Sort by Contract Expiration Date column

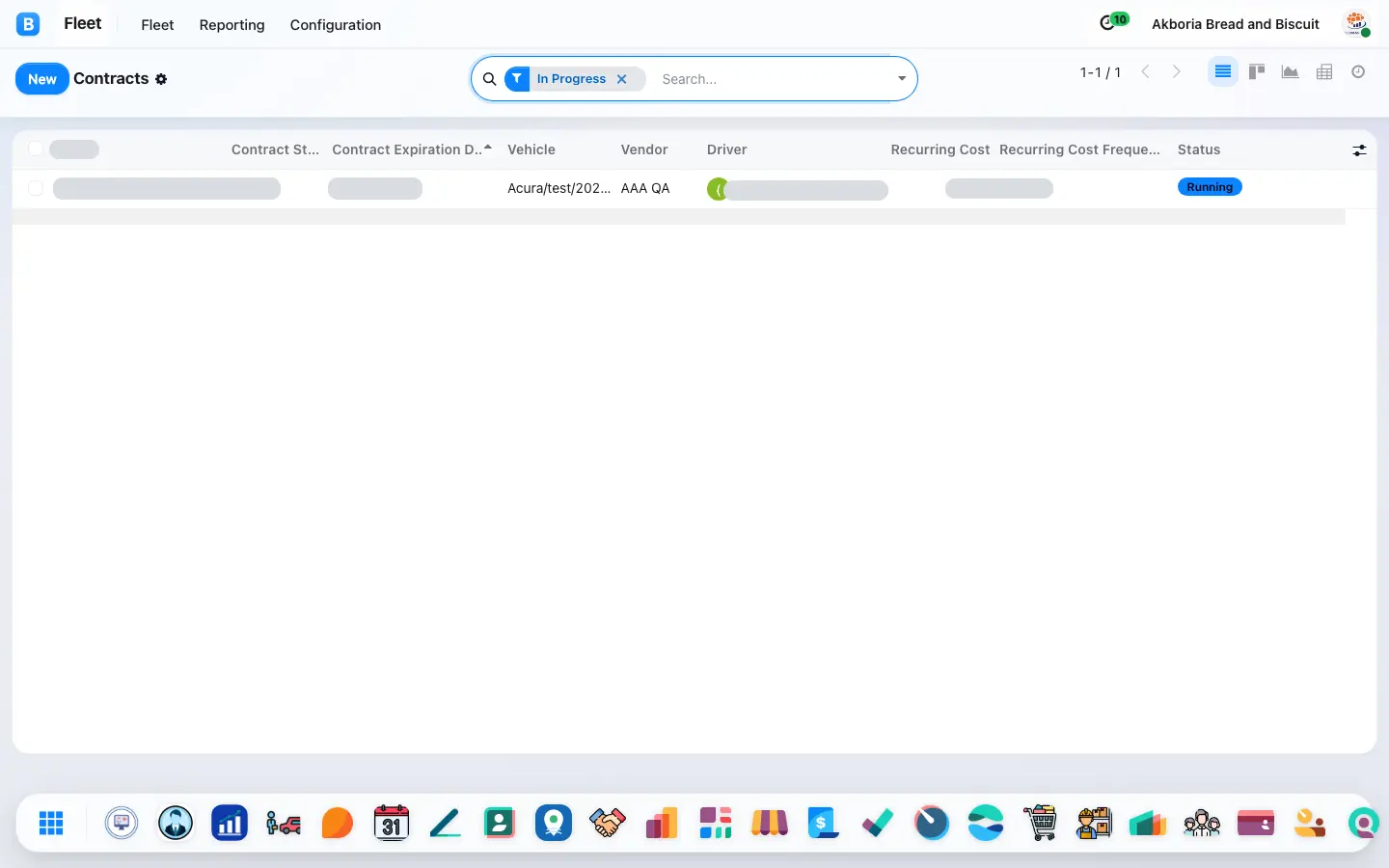point(412,149)
